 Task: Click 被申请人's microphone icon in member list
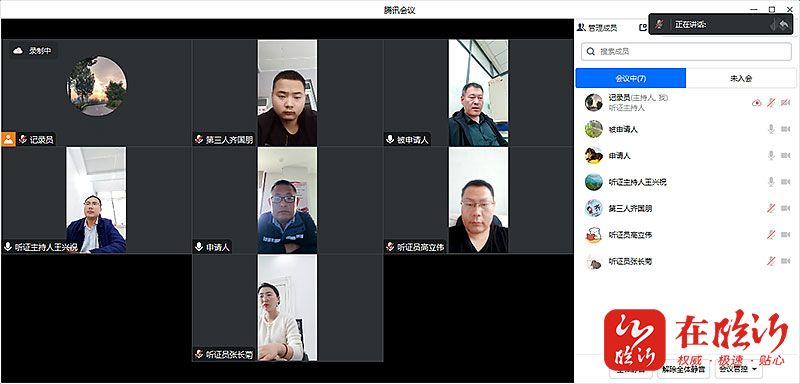tap(771, 129)
